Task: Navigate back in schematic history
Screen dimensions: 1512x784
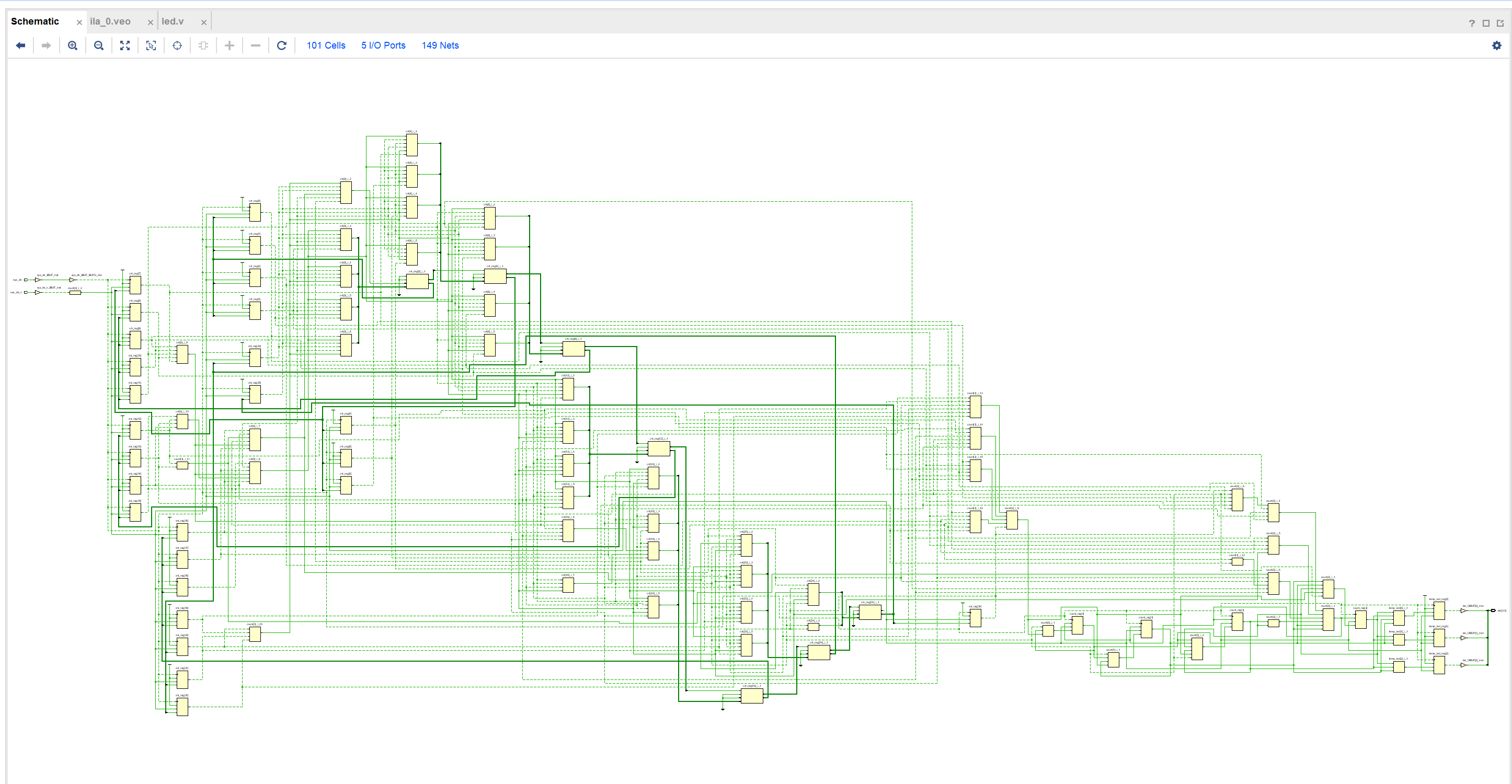Action: [x=20, y=45]
